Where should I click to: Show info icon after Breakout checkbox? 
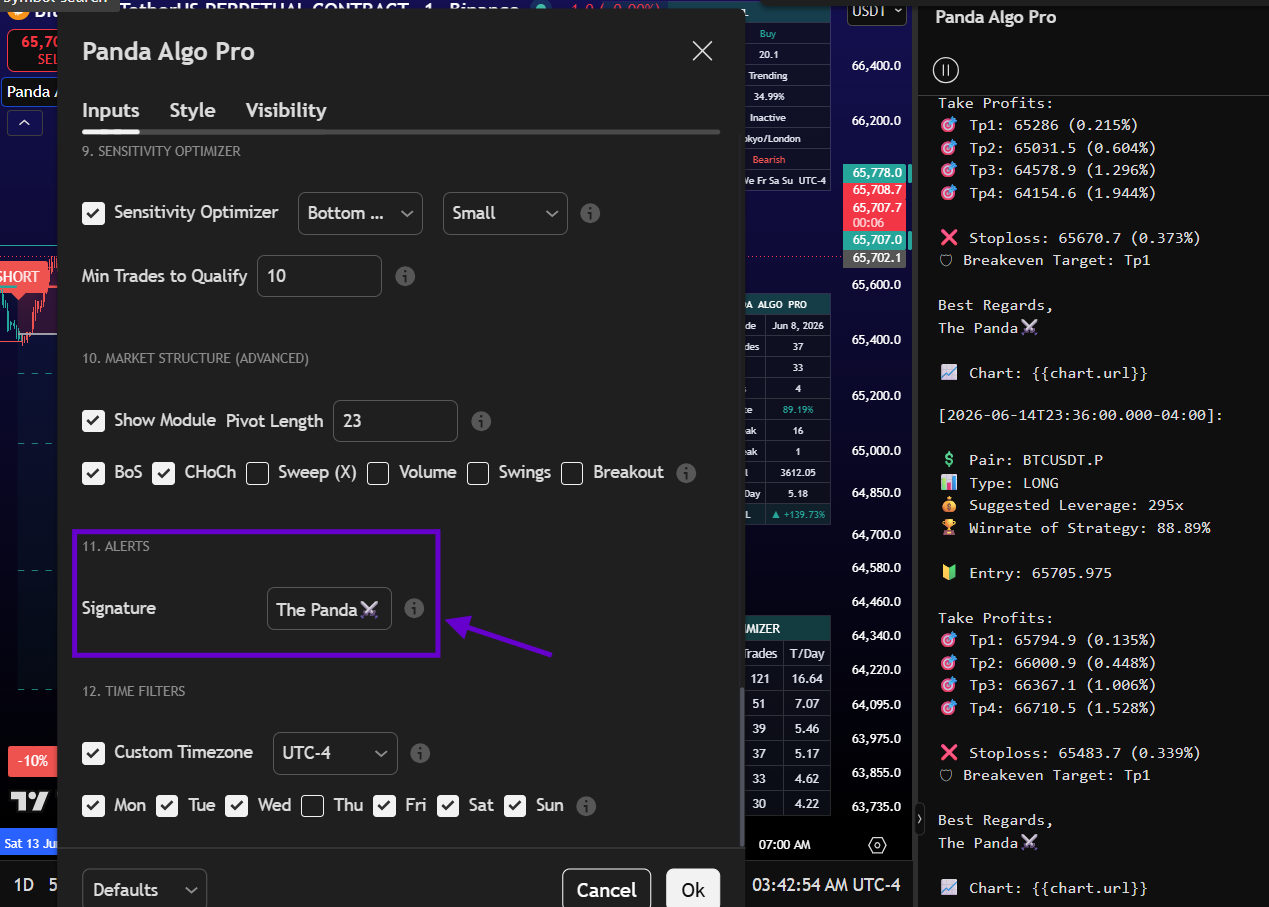[686, 473]
